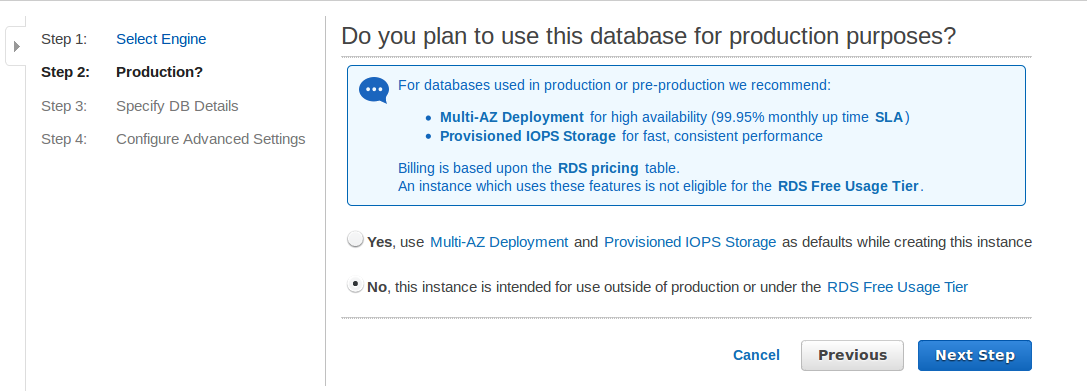Click the Step 2 label in the wizard list

click(x=65, y=72)
